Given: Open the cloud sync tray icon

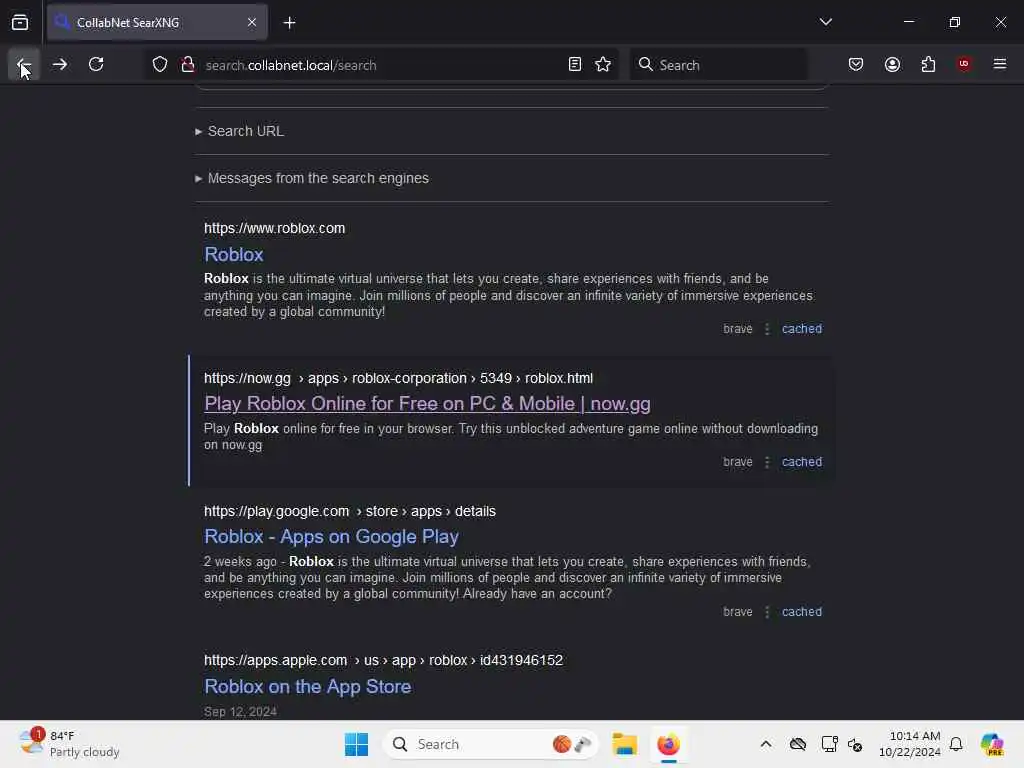Looking at the screenshot, I should tap(797, 744).
